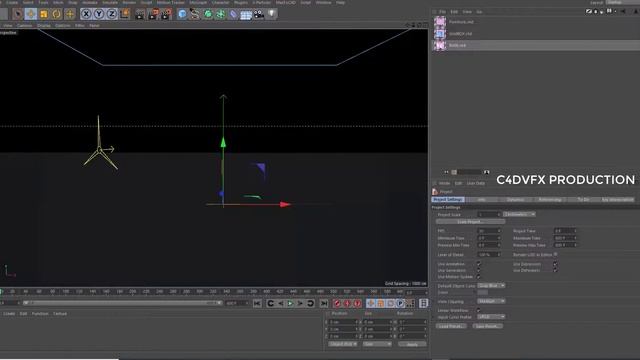This screenshot has width=640, height=360.
Task: Toggle the Y axis lock
Action: pos(99,14)
